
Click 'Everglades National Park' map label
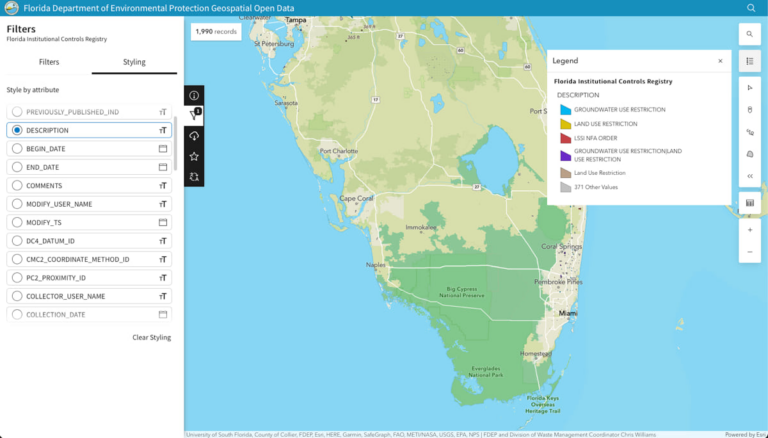[x=485, y=371]
